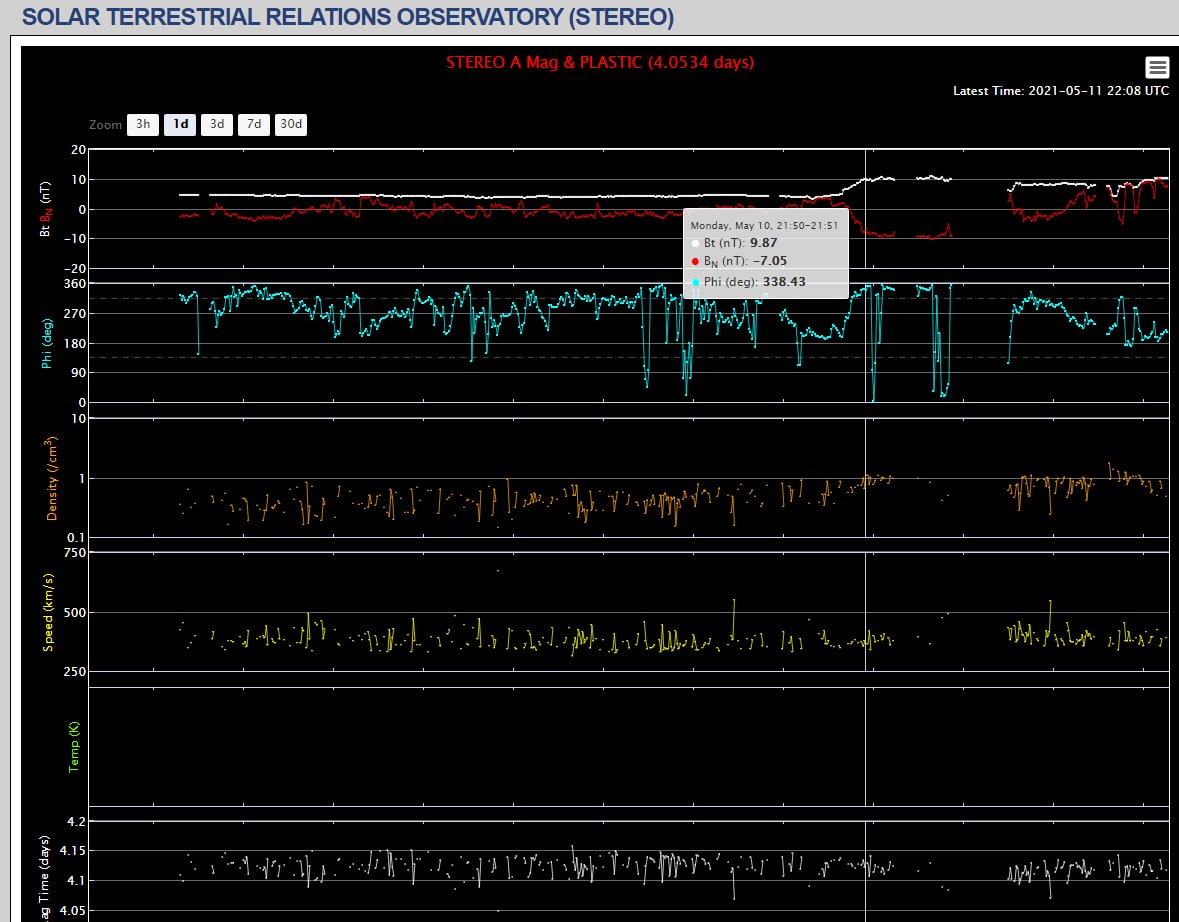This screenshot has width=1179, height=922.
Task: Click the 360 tick on the Phi axis
Action: (x=76, y=284)
